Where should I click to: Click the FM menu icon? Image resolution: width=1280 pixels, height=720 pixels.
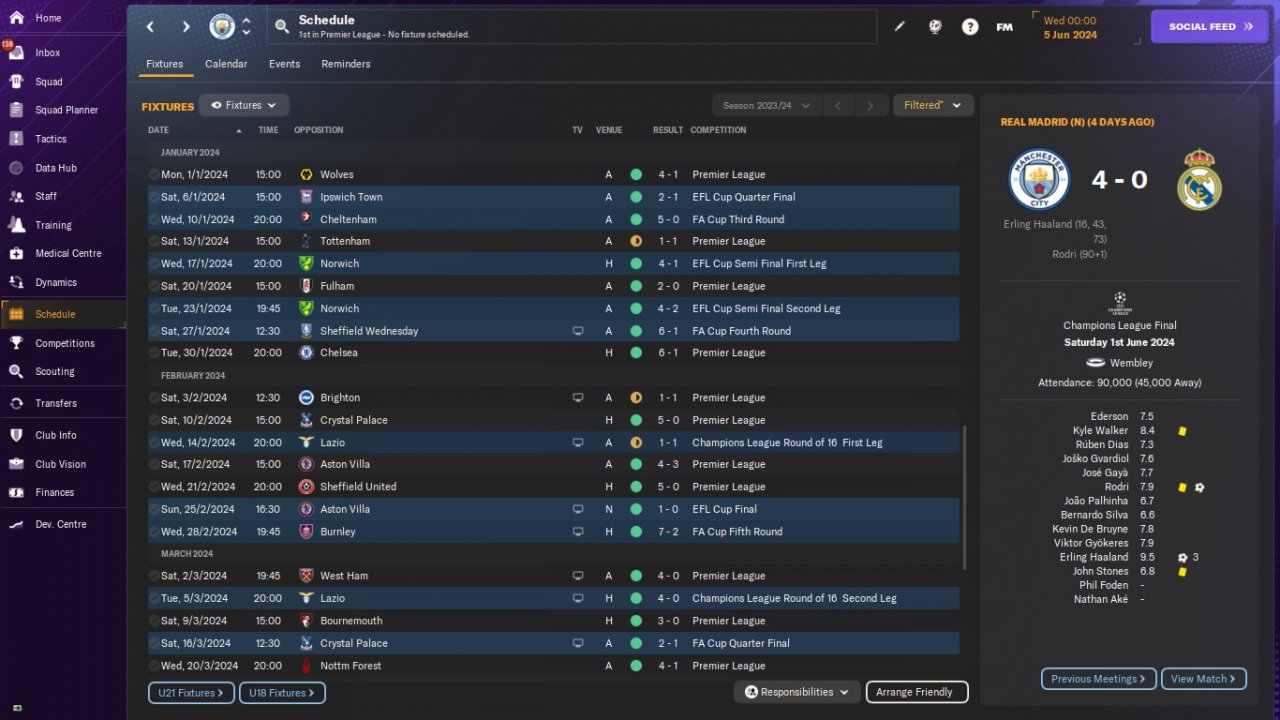(x=1005, y=27)
